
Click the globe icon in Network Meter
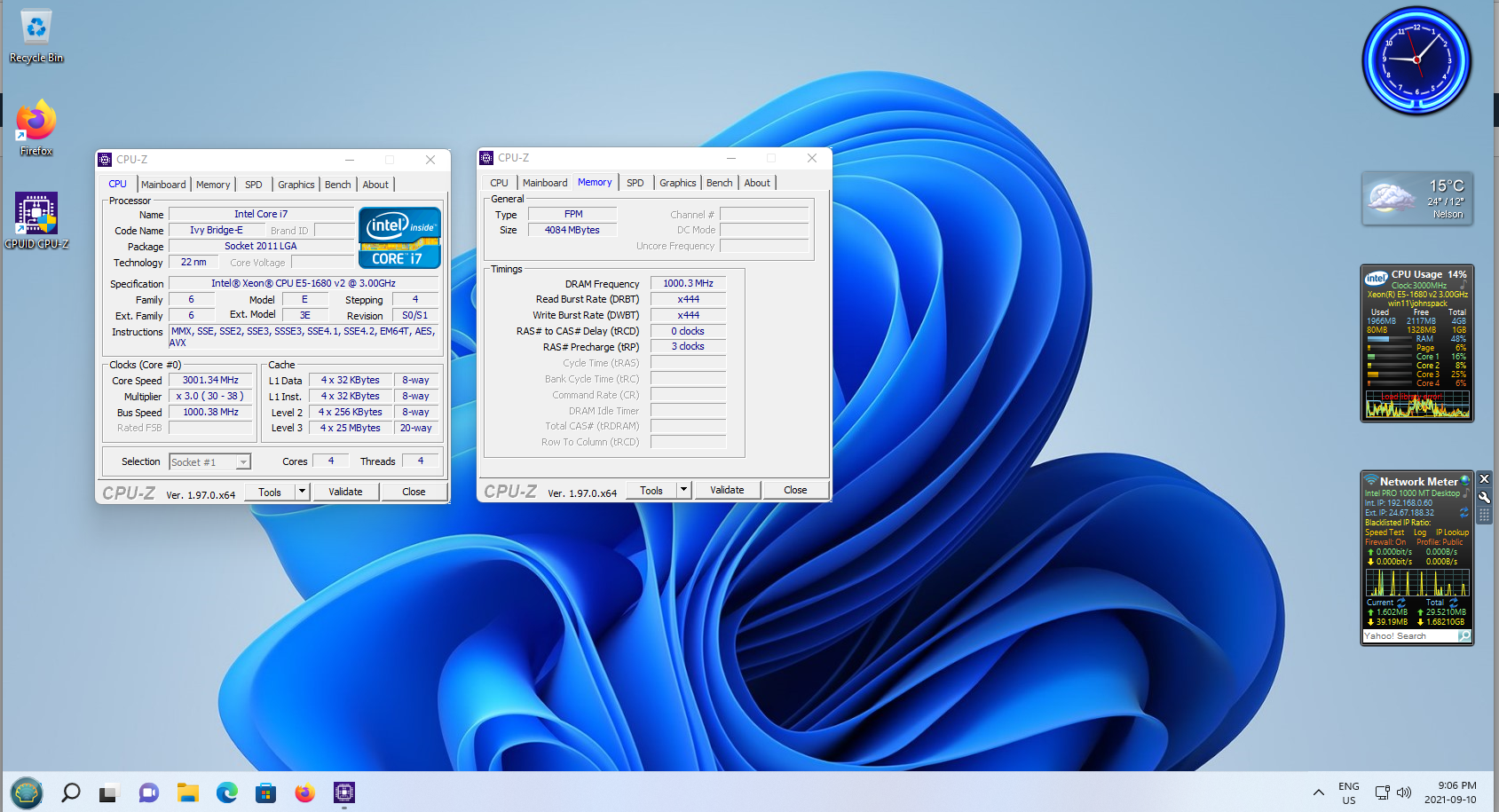(1464, 481)
